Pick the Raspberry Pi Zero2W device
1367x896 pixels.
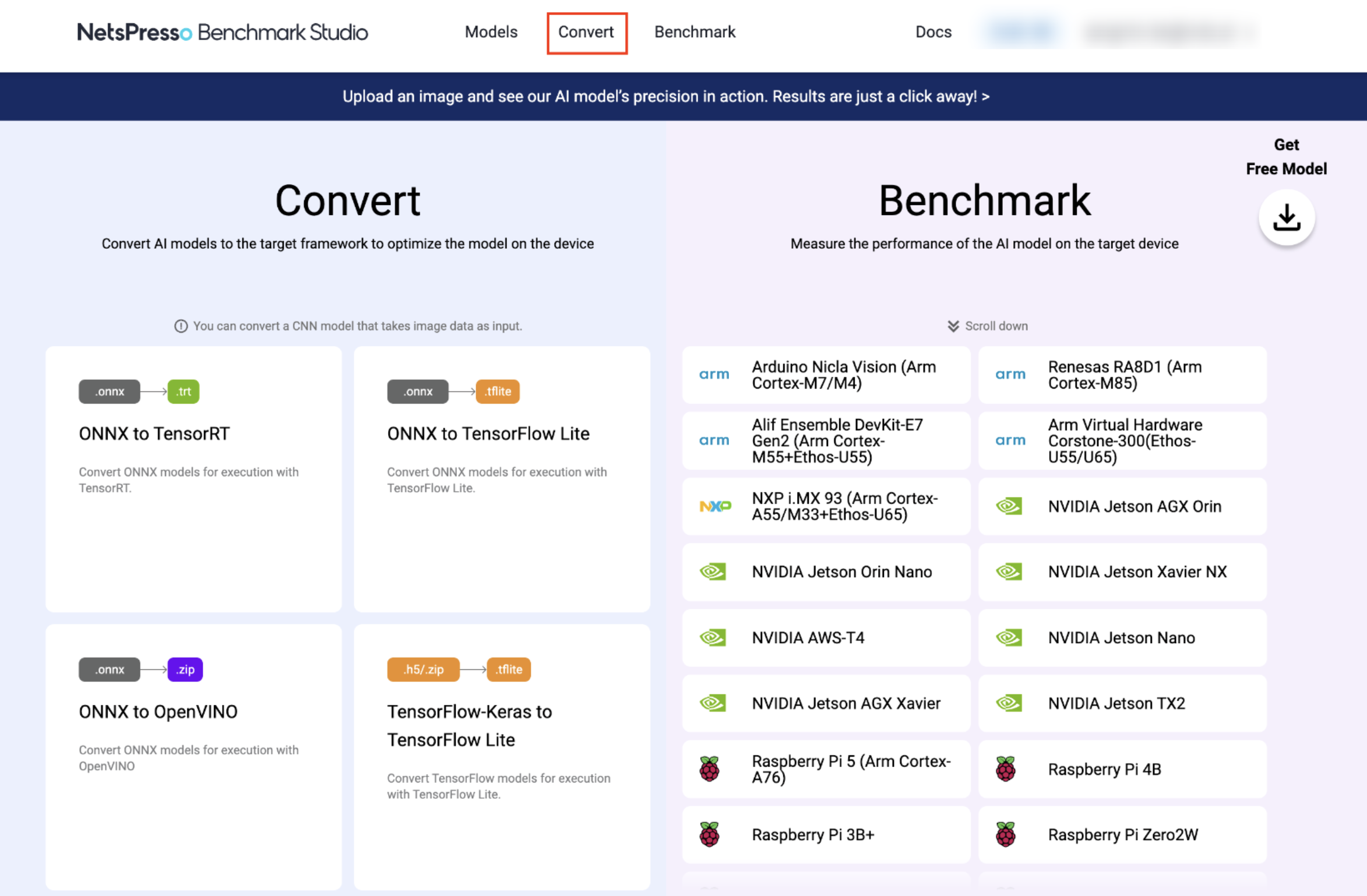coord(1122,835)
